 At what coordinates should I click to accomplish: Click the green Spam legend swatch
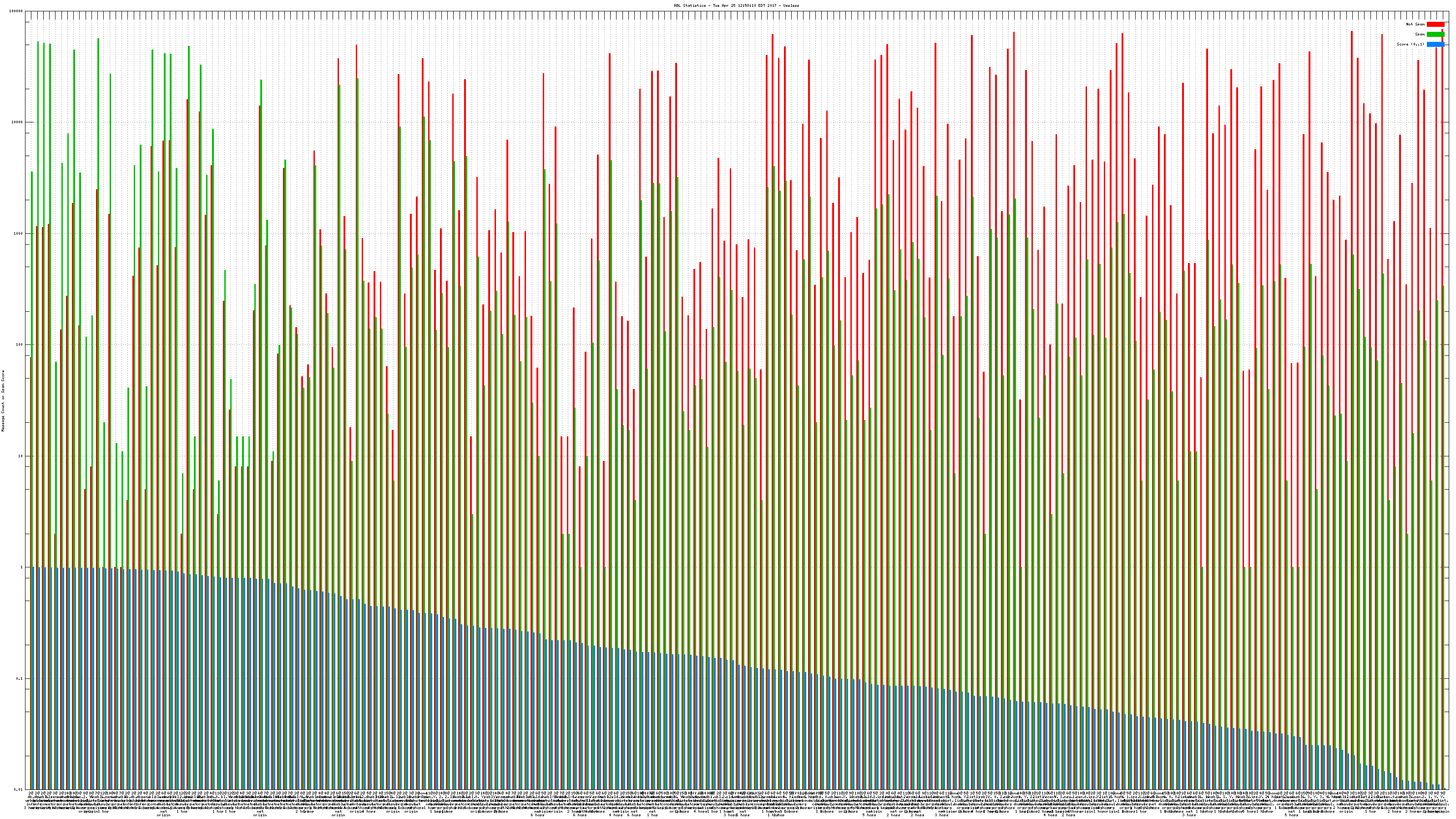(x=1435, y=35)
